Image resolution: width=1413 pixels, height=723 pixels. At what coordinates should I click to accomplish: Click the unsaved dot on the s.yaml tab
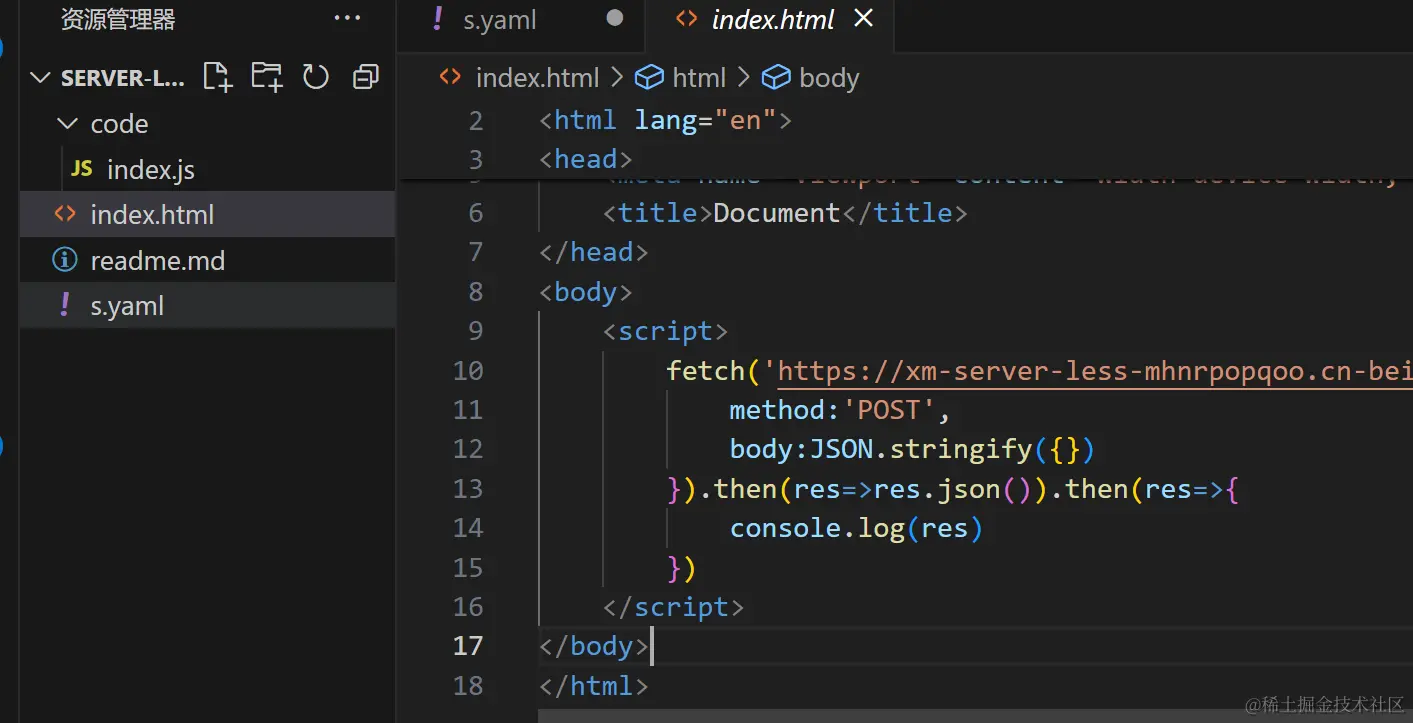tap(615, 18)
